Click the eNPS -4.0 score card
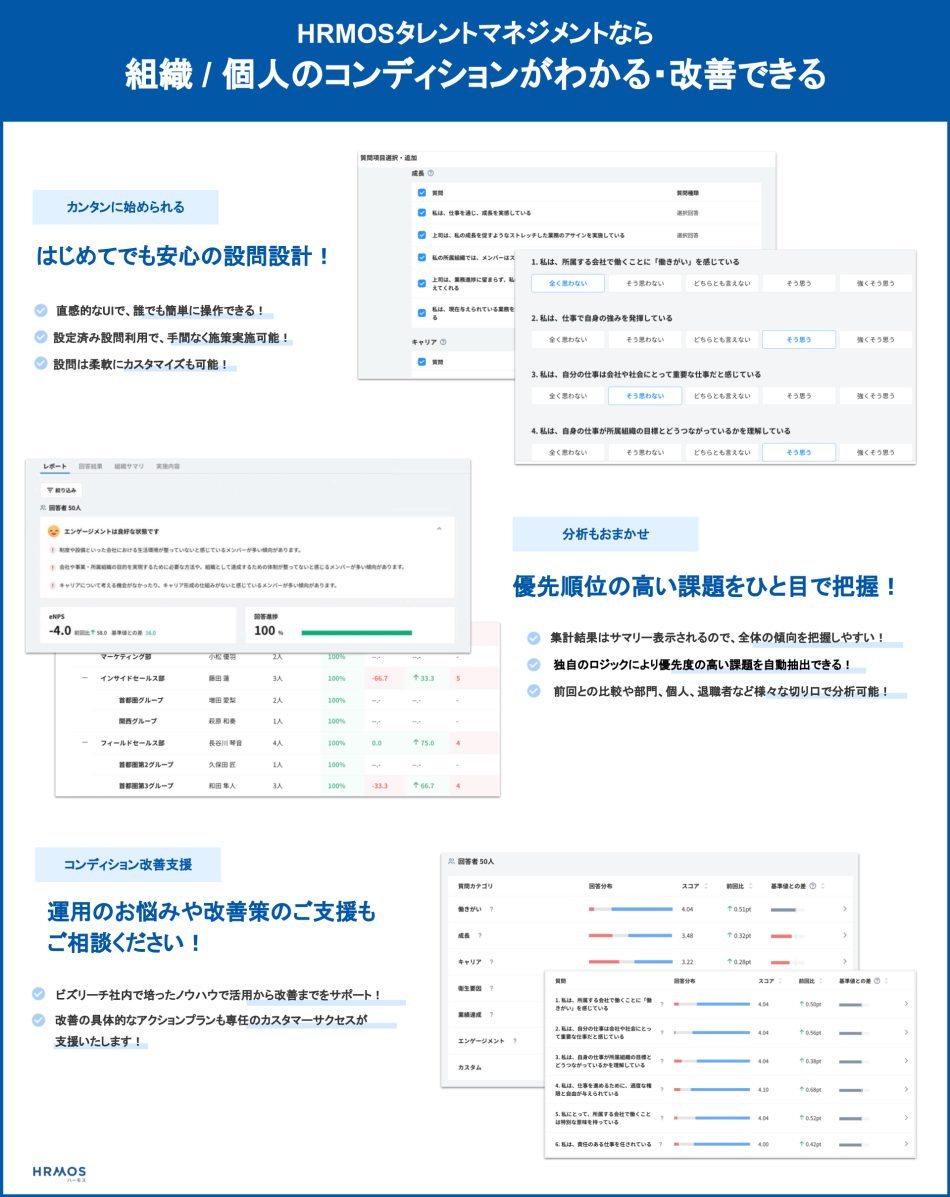The image size is (950, 1197). (x=138, y=624)
